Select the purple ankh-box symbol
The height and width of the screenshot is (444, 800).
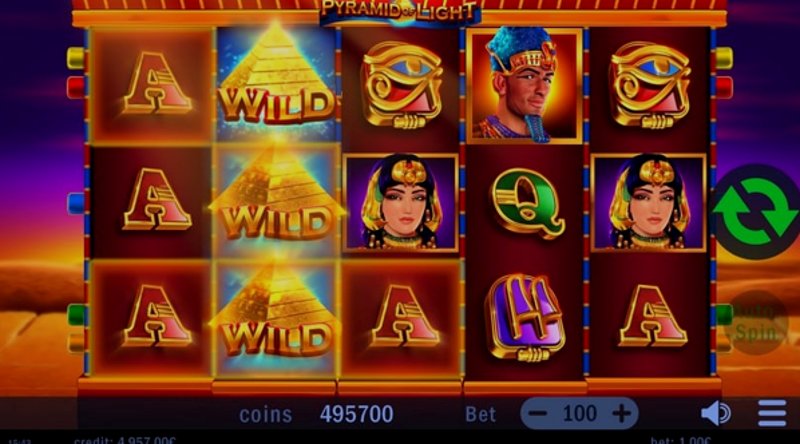coord(526,317)
